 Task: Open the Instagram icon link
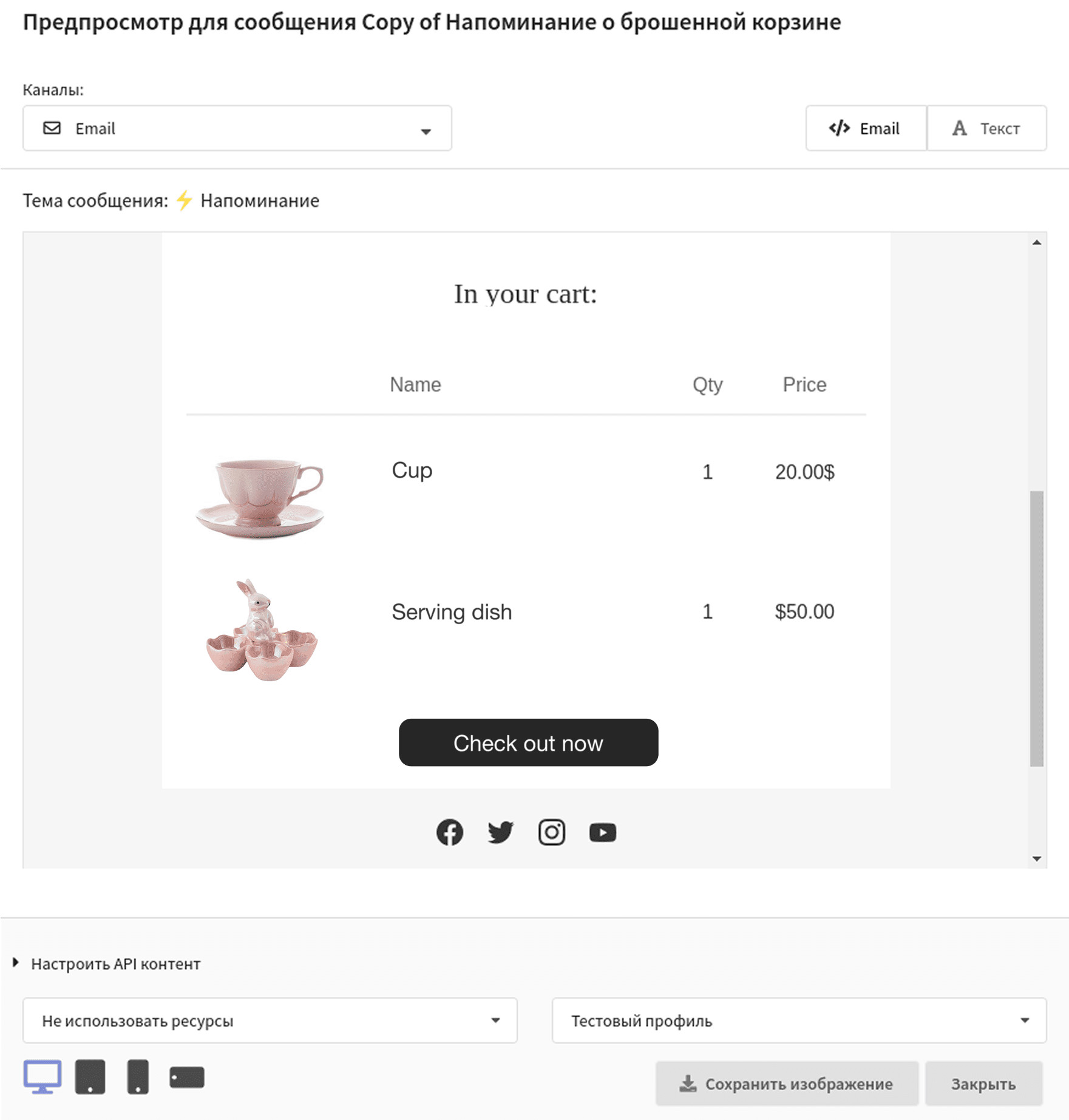552,832
